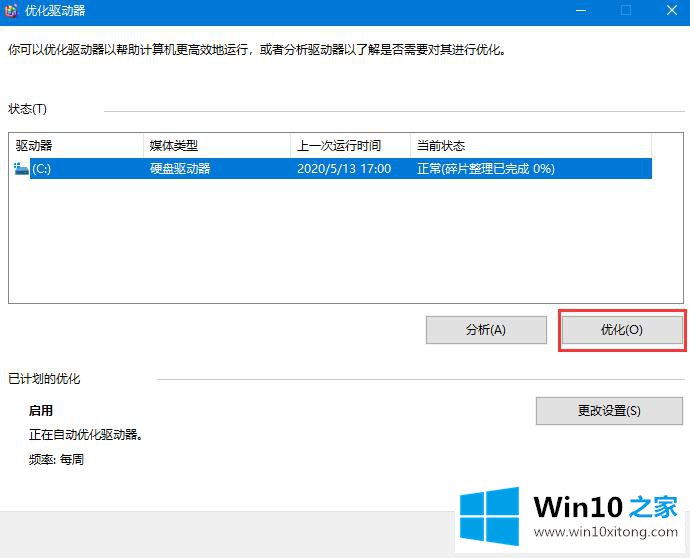
Task: Maximize the 优化驱动器 window
Action: [x=626, y=10]
